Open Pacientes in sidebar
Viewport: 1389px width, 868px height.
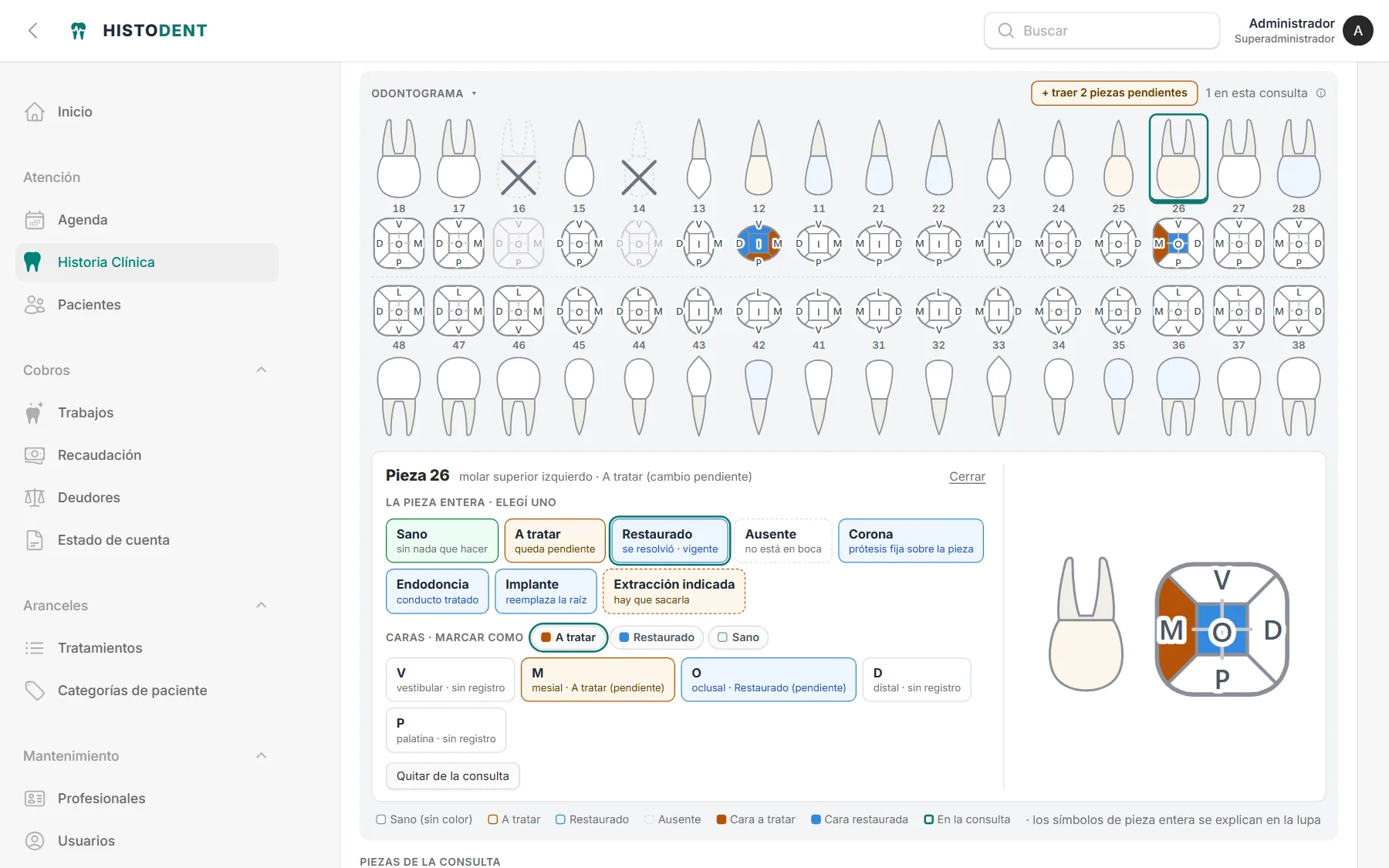(147, 305)
